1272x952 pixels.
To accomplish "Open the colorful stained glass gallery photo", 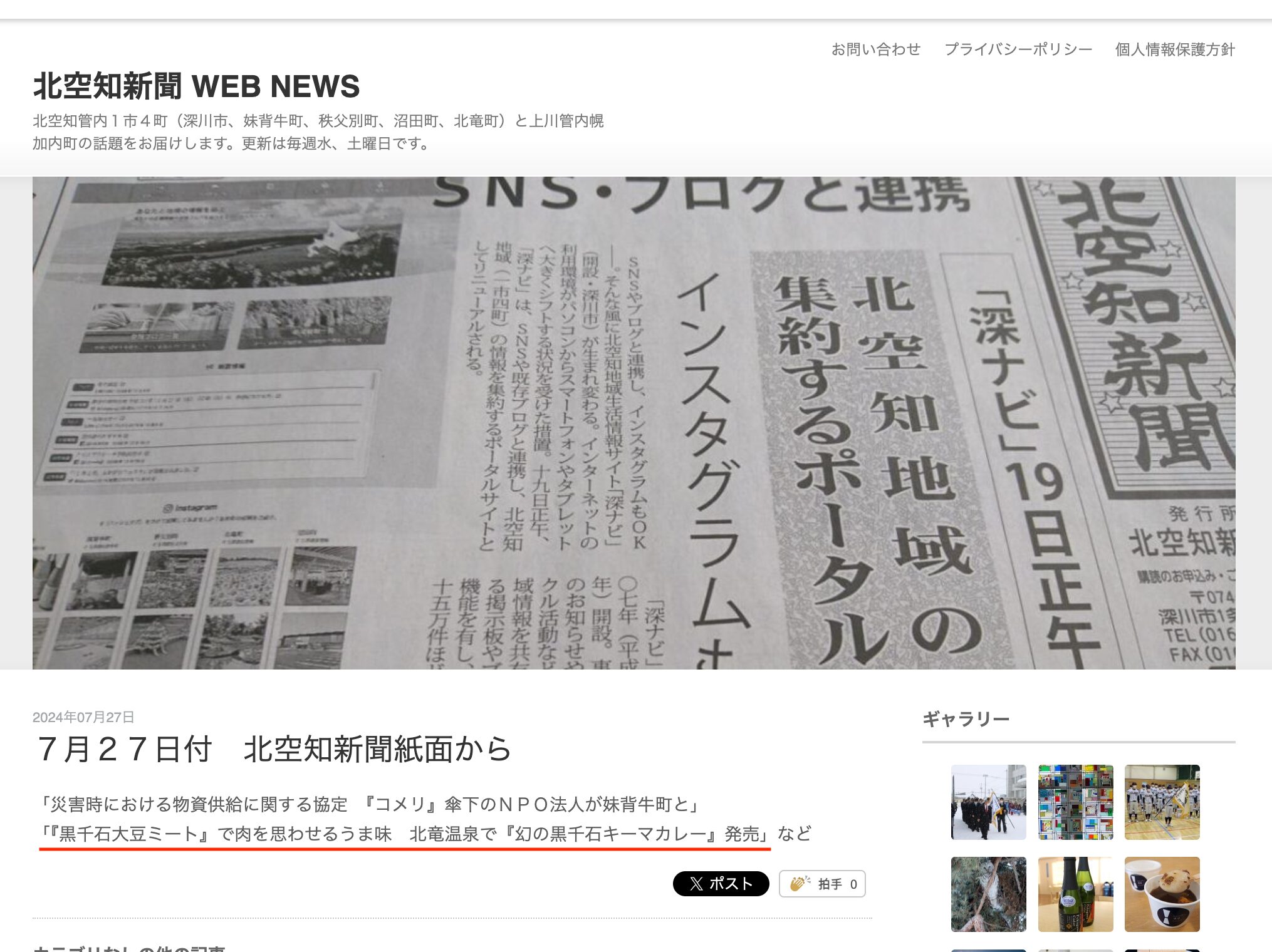I will pyautogui.click(x=1075, y=802).
